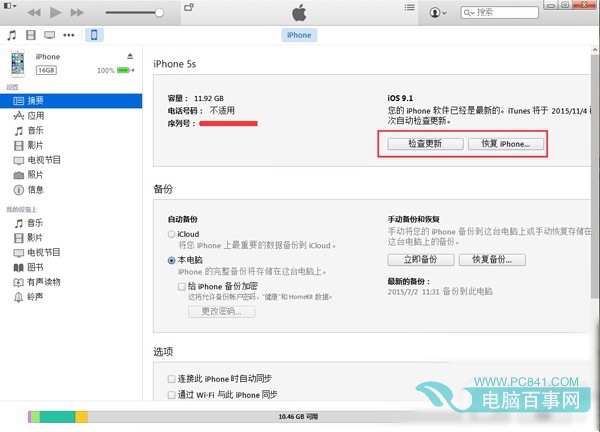The image size is (600, 432).
Task: Eject the iPhone device
Action: click(130, 56)
